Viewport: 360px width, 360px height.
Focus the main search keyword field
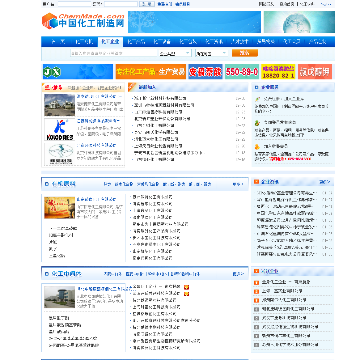click(114, 53)
